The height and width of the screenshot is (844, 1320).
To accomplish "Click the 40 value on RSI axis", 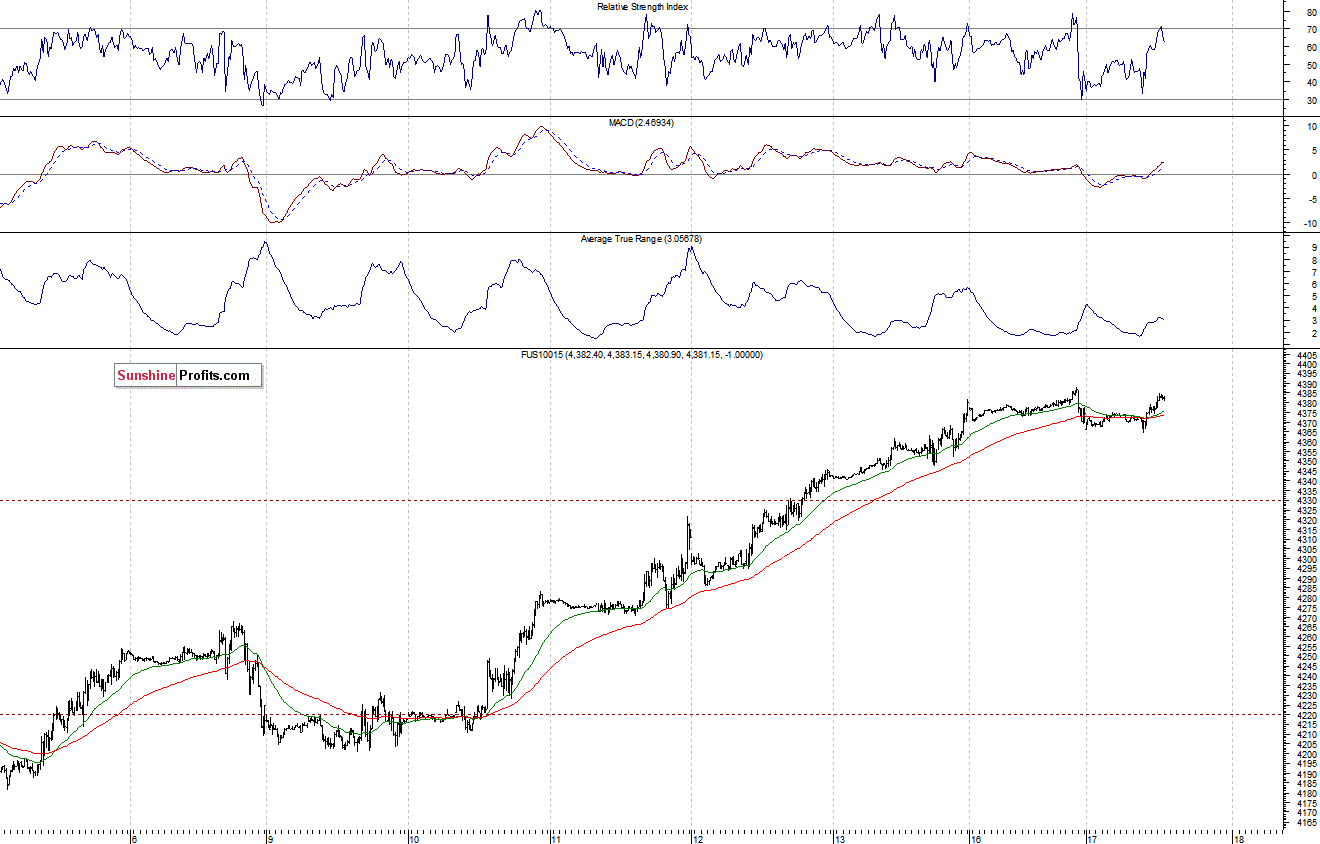I will (1310, 83).
